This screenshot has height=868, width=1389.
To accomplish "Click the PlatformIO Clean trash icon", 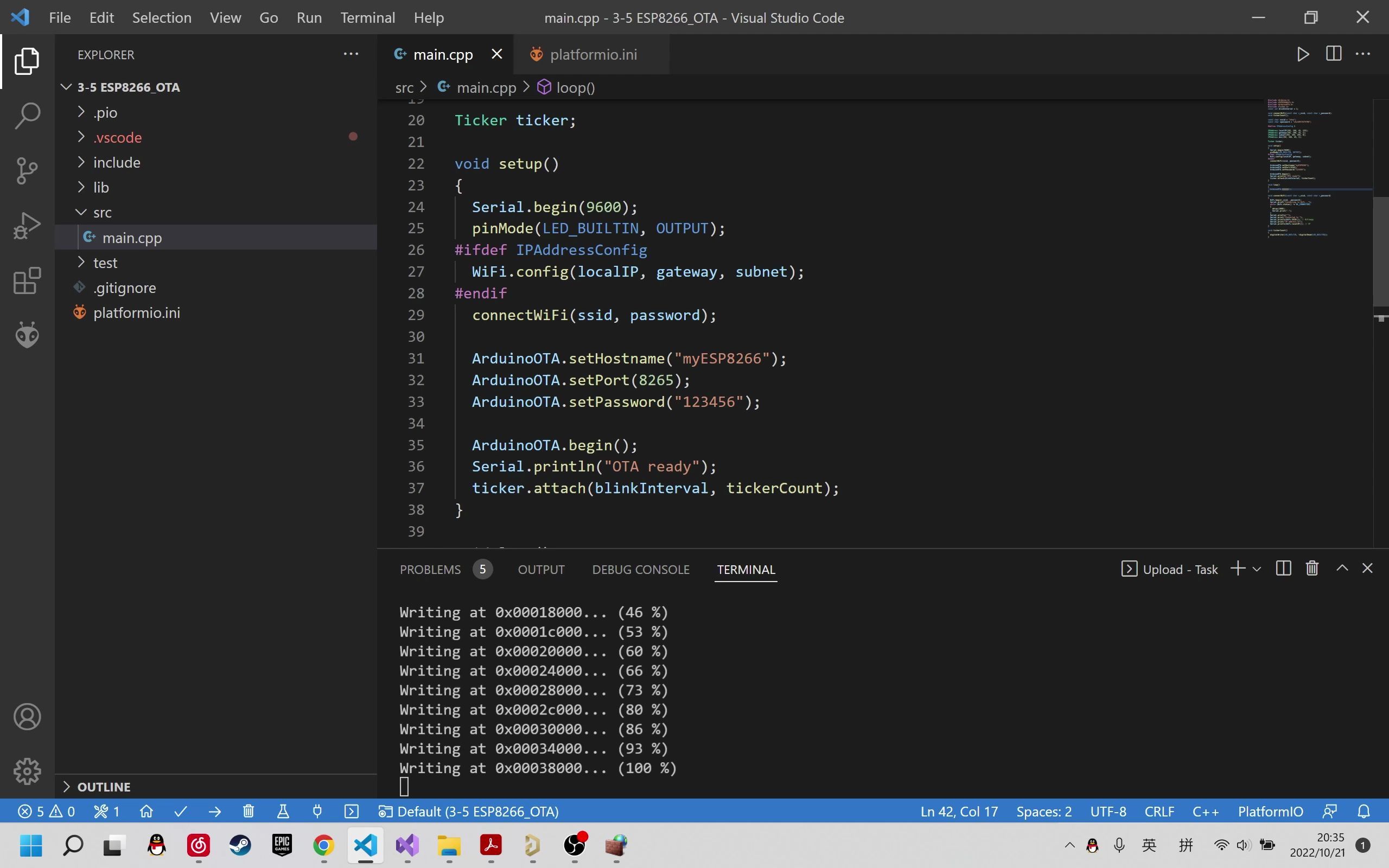I will click(x=249, y=811).
